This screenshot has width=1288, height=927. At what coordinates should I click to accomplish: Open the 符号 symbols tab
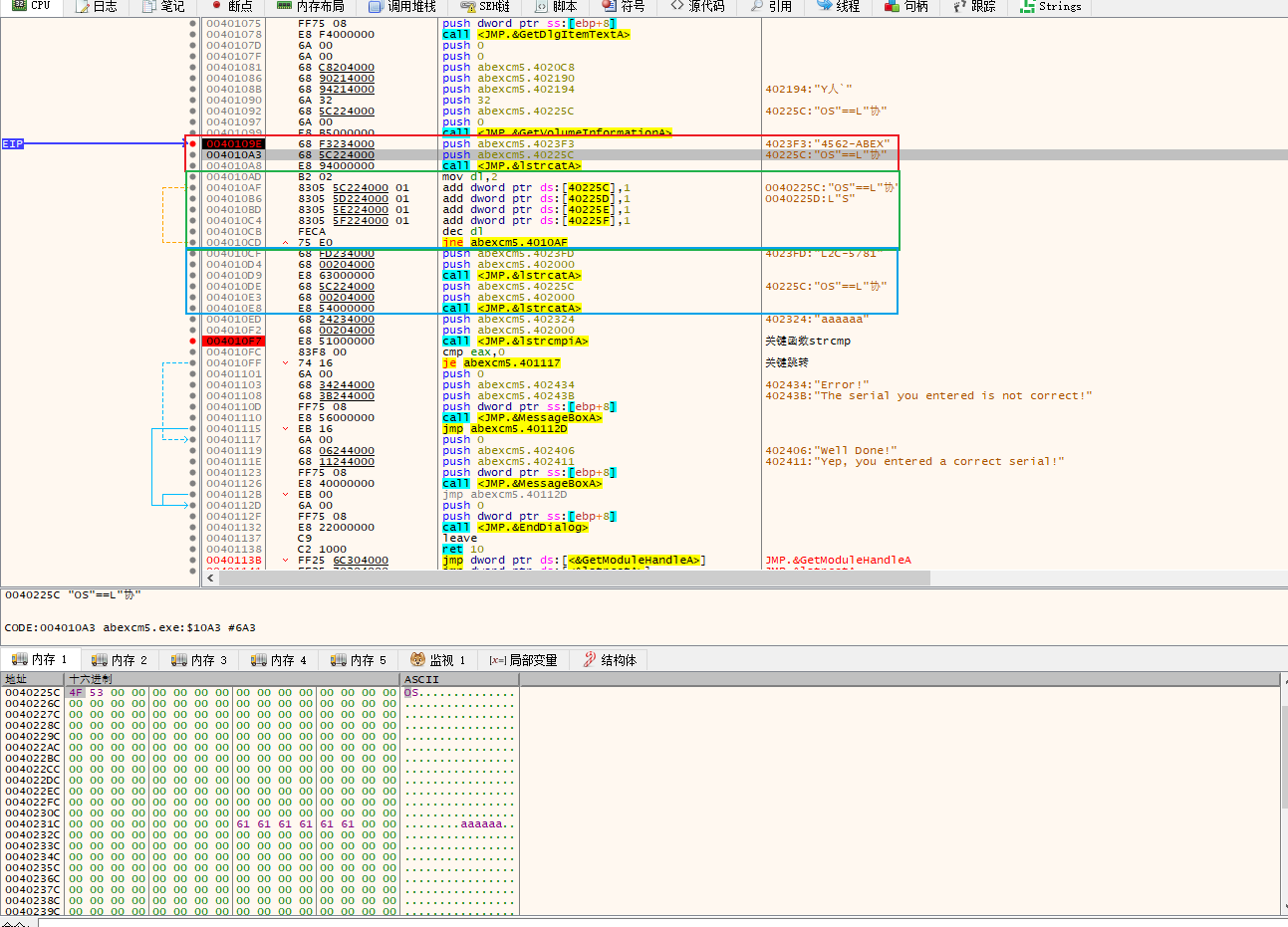click(624, 6)
